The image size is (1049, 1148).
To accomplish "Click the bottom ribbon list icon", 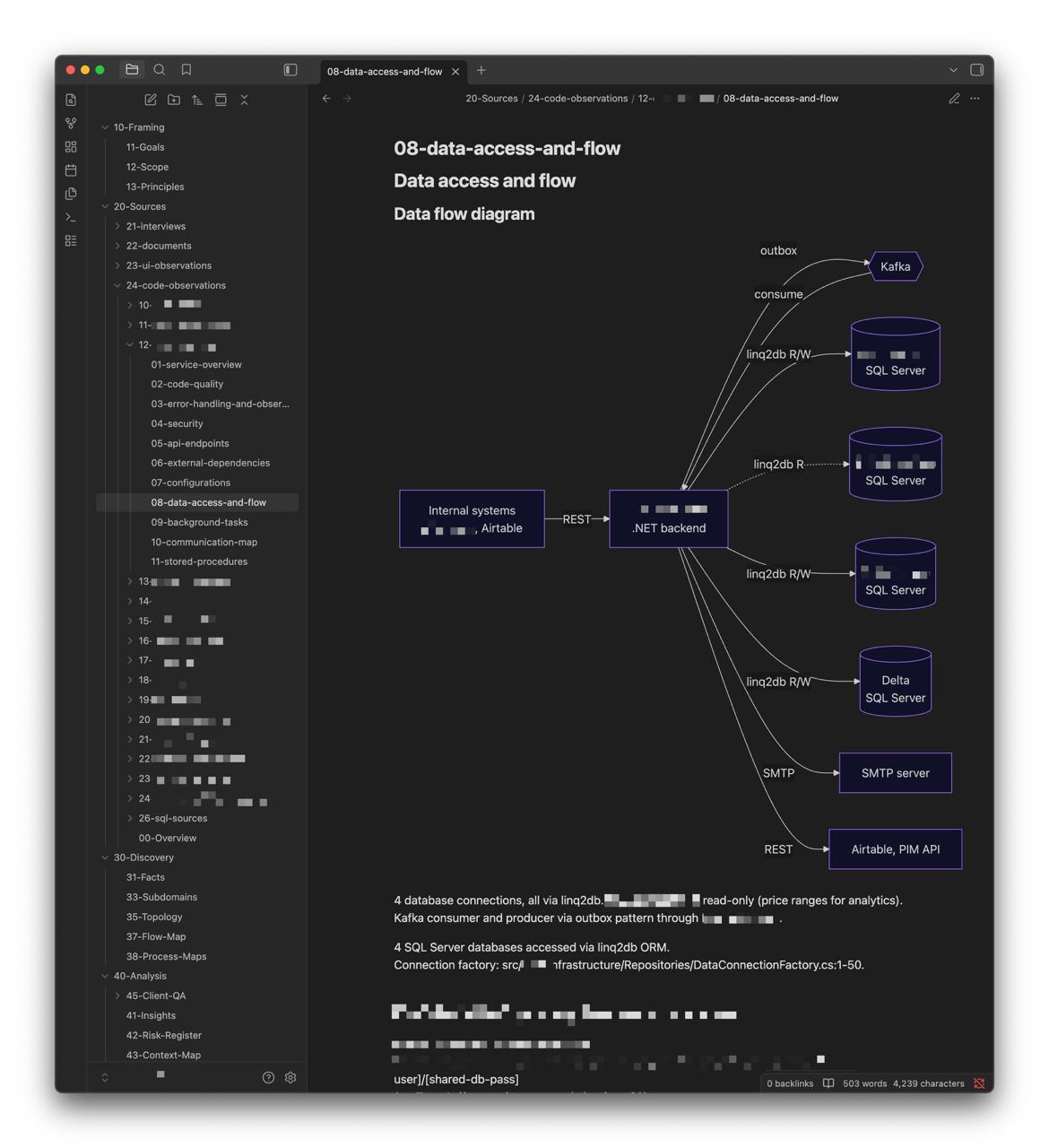I will [71, 240].
